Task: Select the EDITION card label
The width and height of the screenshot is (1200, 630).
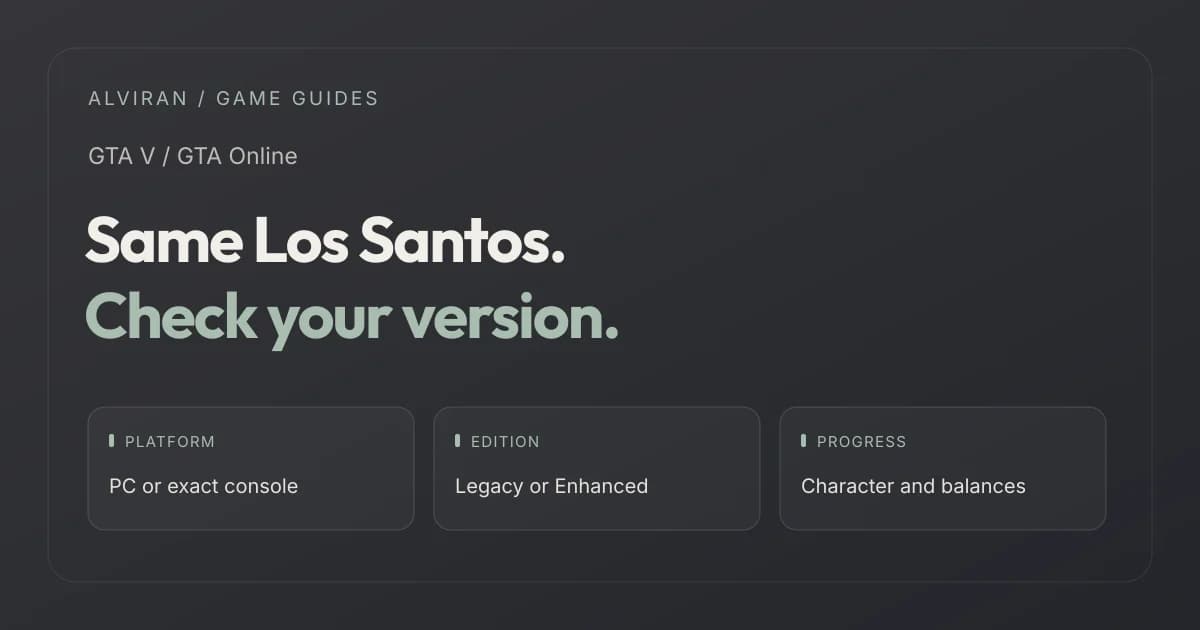Action: pyautogui.click(x=505, y=441)
